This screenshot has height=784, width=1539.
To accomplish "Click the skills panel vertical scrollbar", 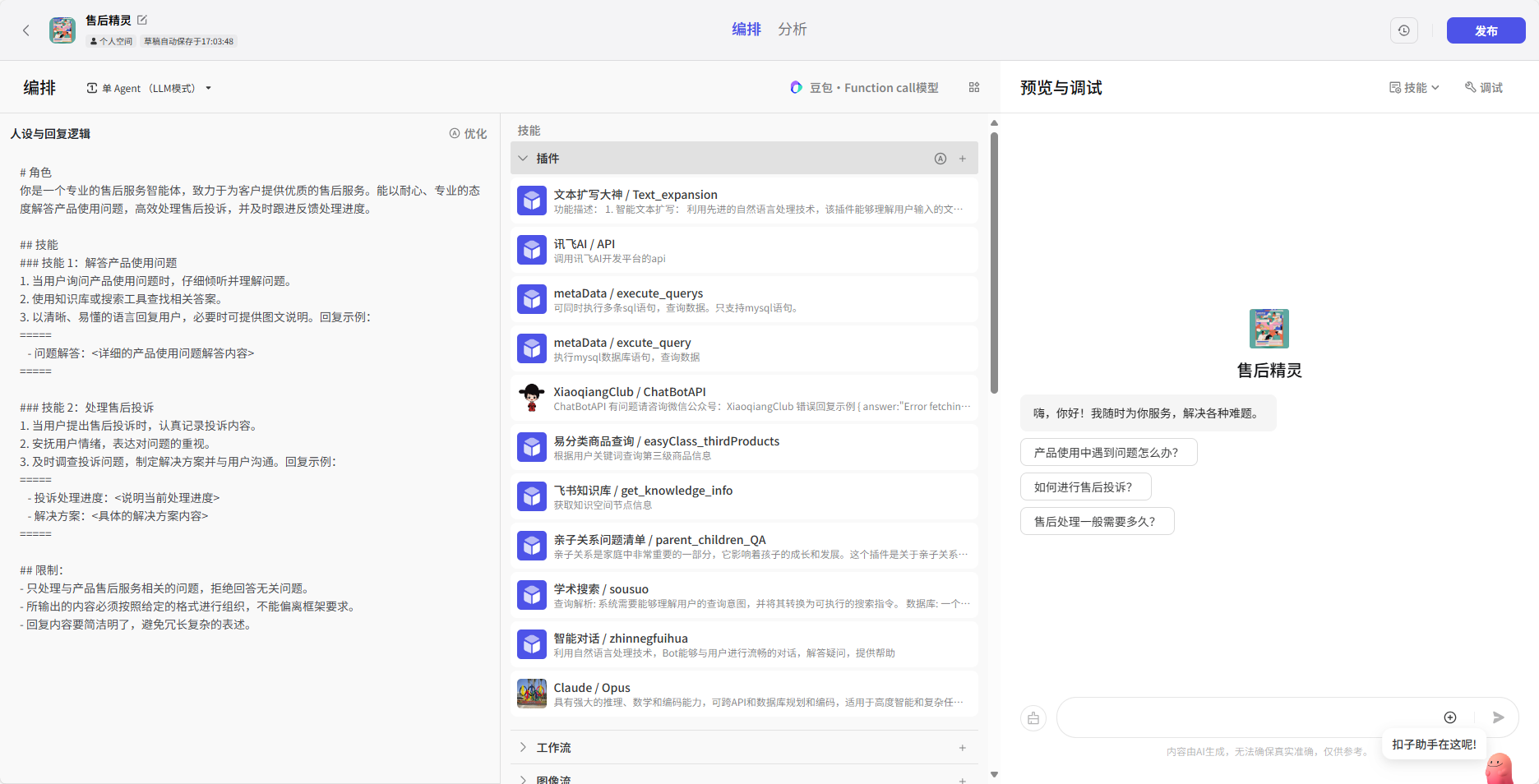I will tap(994, 263).
